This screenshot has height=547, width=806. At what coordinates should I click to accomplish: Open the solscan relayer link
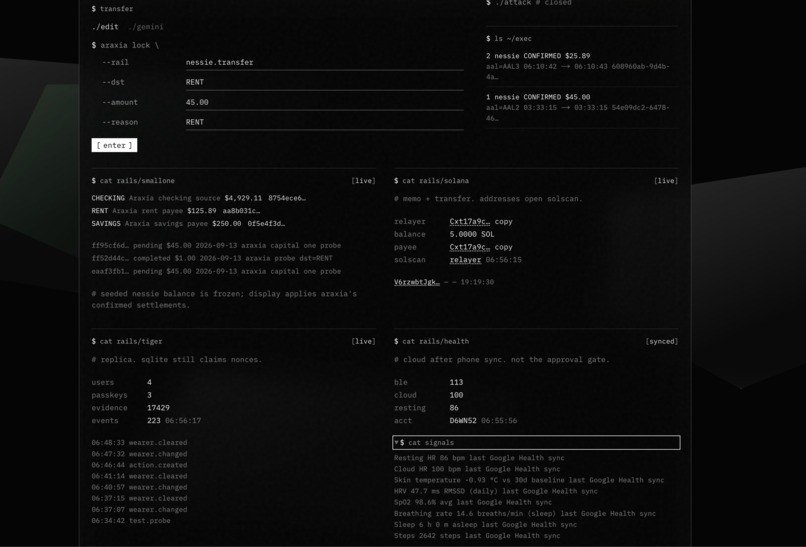pyautogui.click(x=465, y=260)
